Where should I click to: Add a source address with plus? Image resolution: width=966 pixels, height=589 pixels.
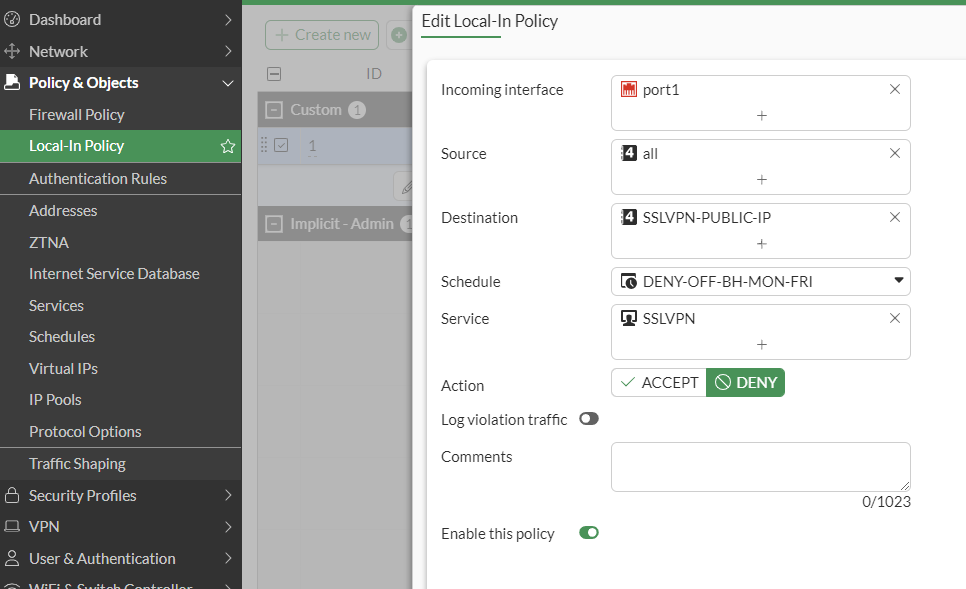[761, 180]
